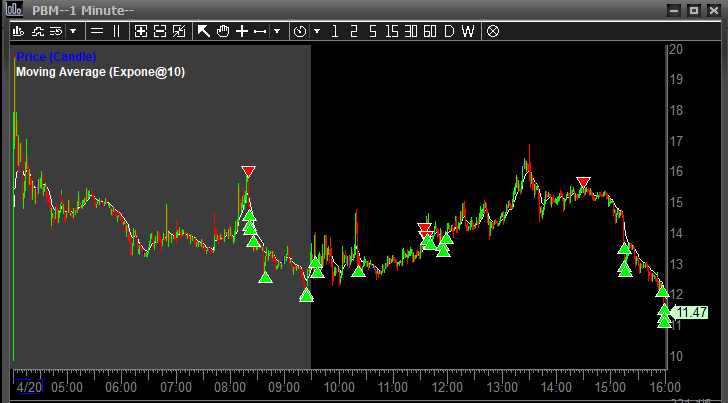
Task: Switch chart to weekly W interval
Action: 468,32
